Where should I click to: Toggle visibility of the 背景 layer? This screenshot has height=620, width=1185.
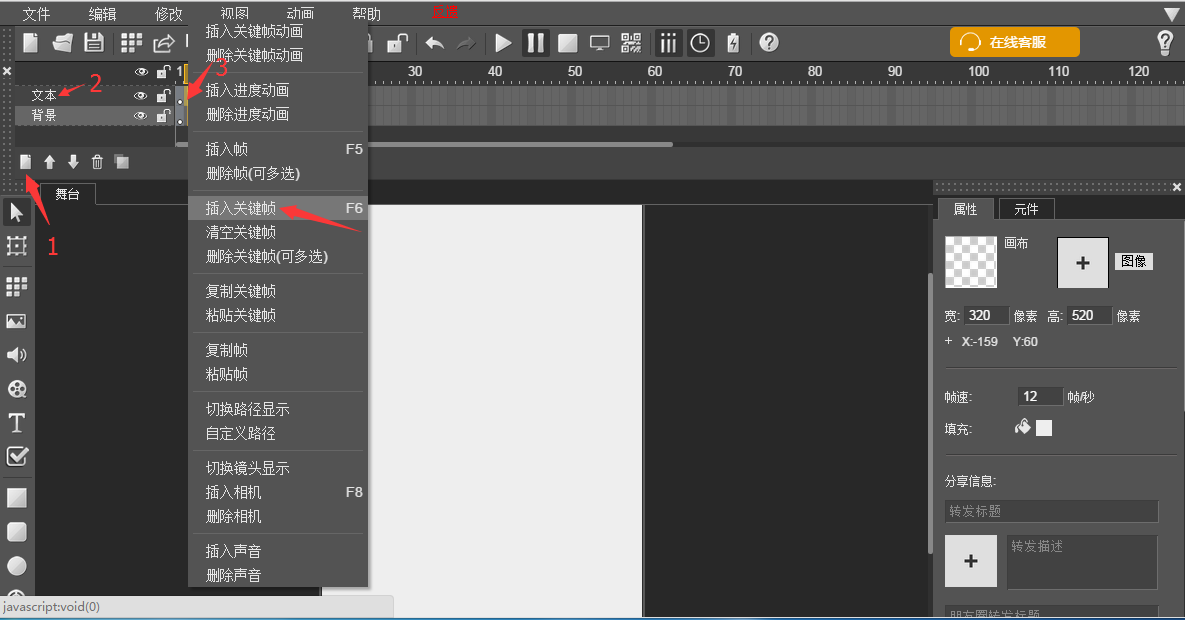[141, 116]
